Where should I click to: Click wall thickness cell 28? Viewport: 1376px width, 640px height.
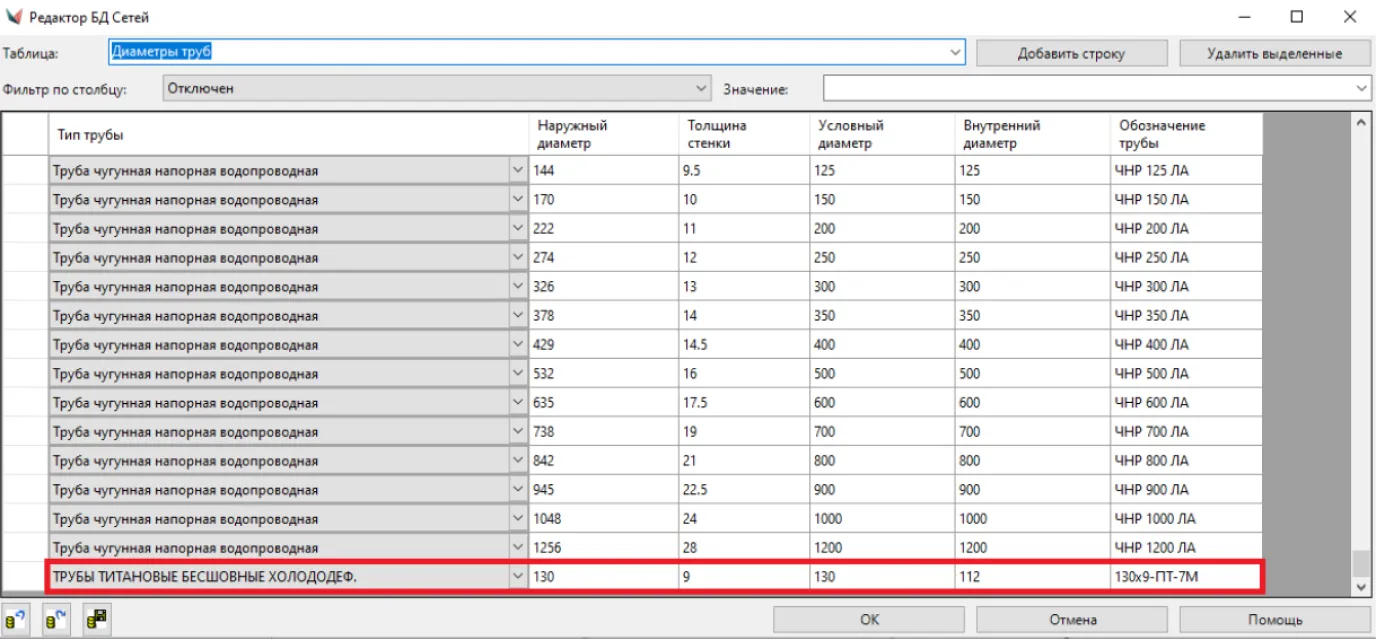pos(744,547)
